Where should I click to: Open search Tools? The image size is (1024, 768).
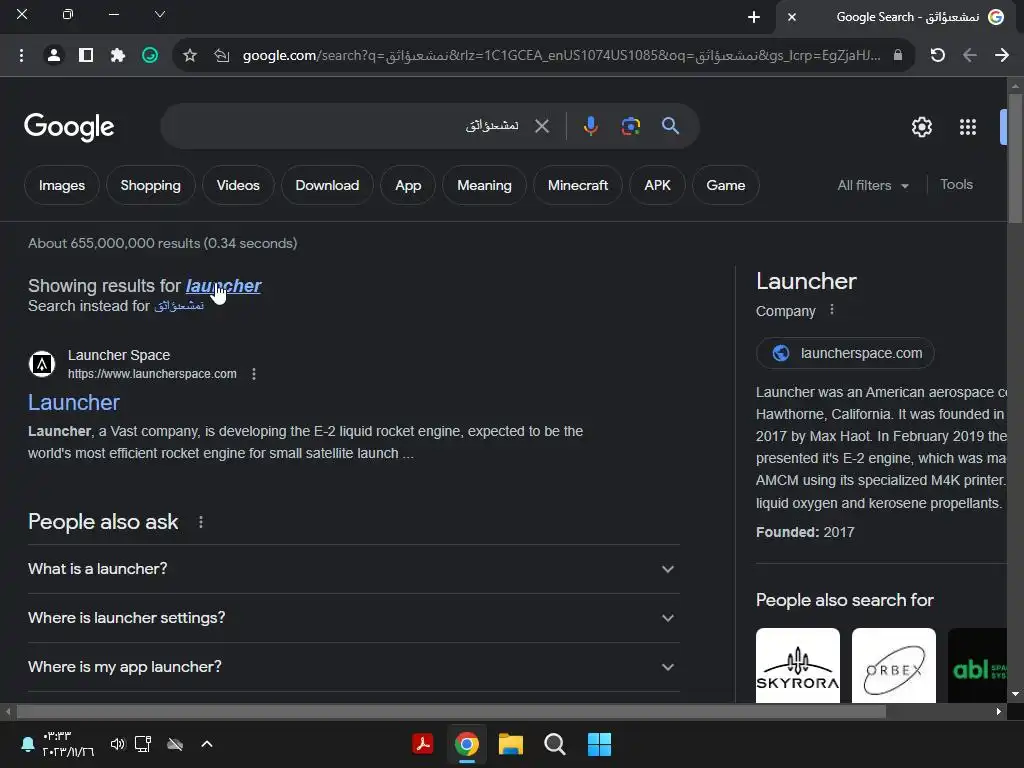pyautogui.click(x=956, y=185)
